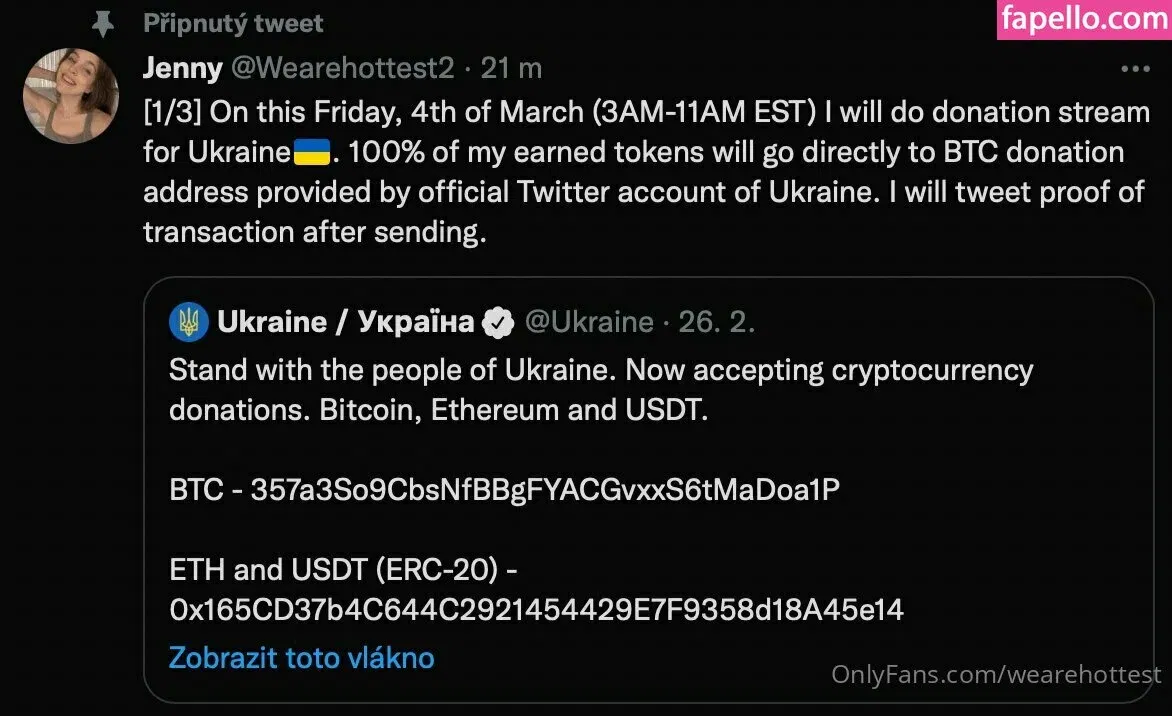The width and height of the screenshot is (1172, 716).
Task: Open the tweet via 21 m timestamp
Action: (x=511, y=69)
